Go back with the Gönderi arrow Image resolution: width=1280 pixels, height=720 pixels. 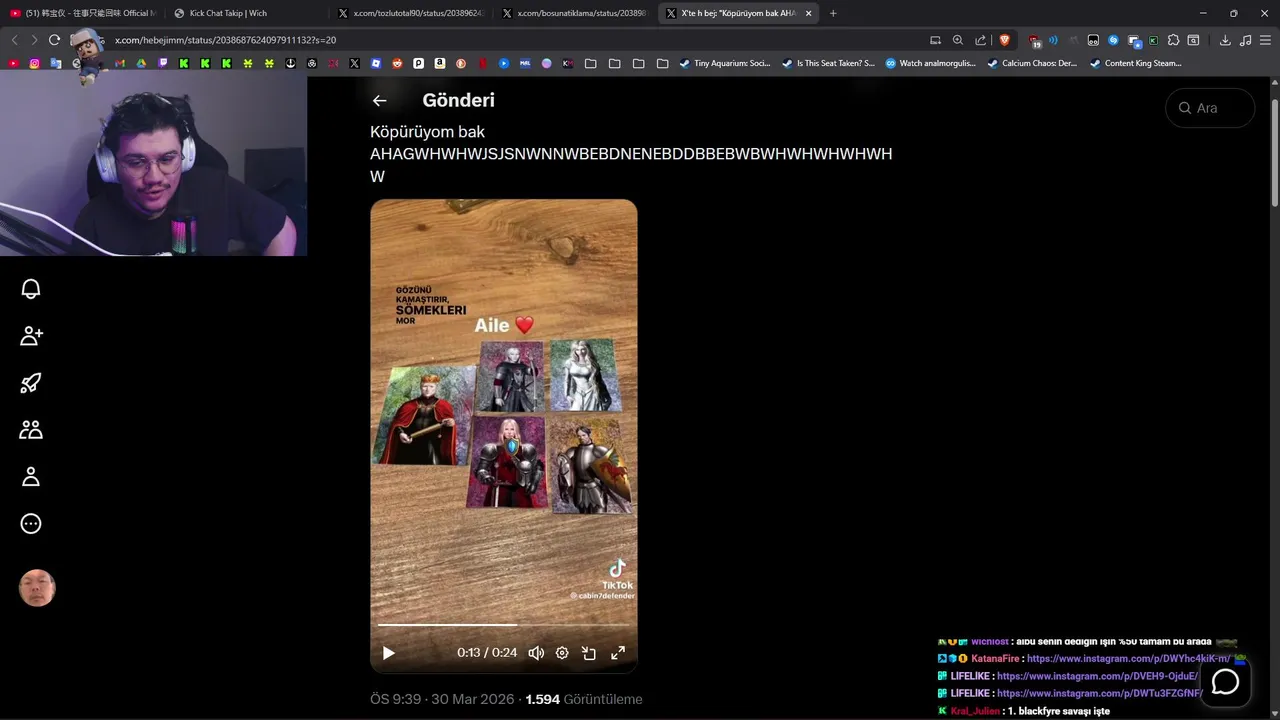coord(379,100)
